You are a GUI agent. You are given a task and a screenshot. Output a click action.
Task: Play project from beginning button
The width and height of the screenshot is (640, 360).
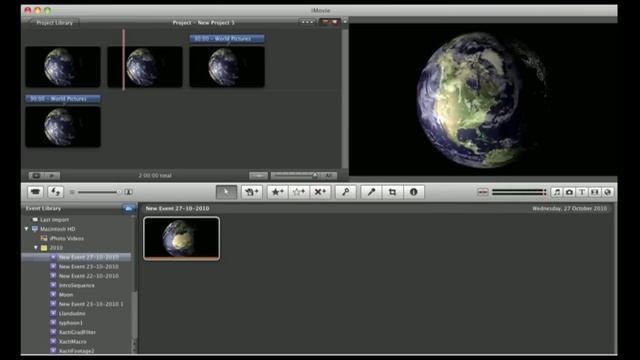point(52,176)
